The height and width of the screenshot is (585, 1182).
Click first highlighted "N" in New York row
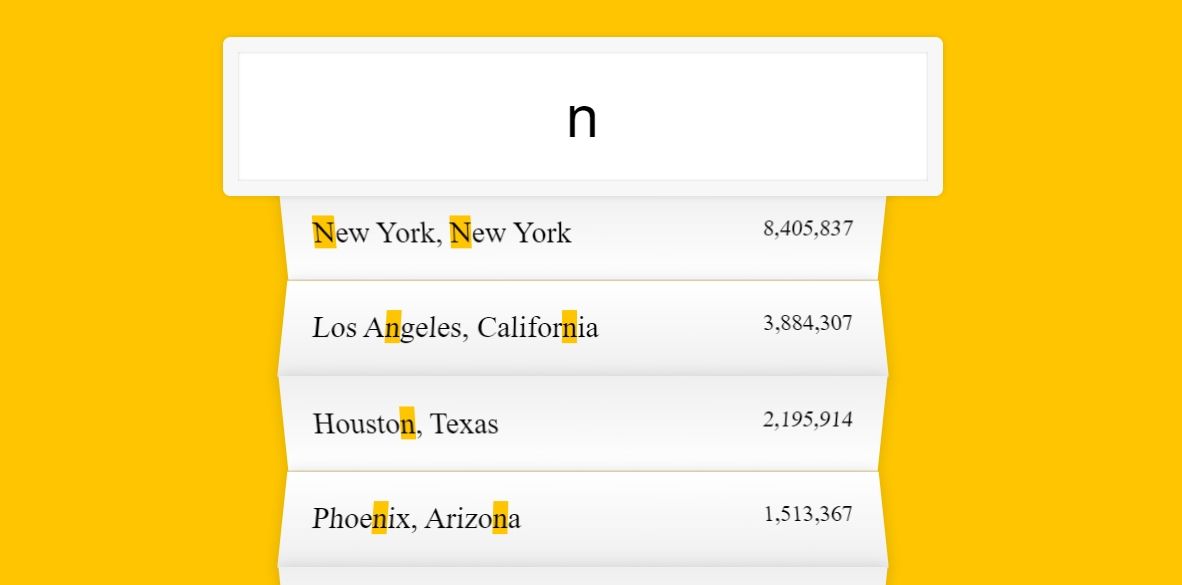click(x=323, y=232)
